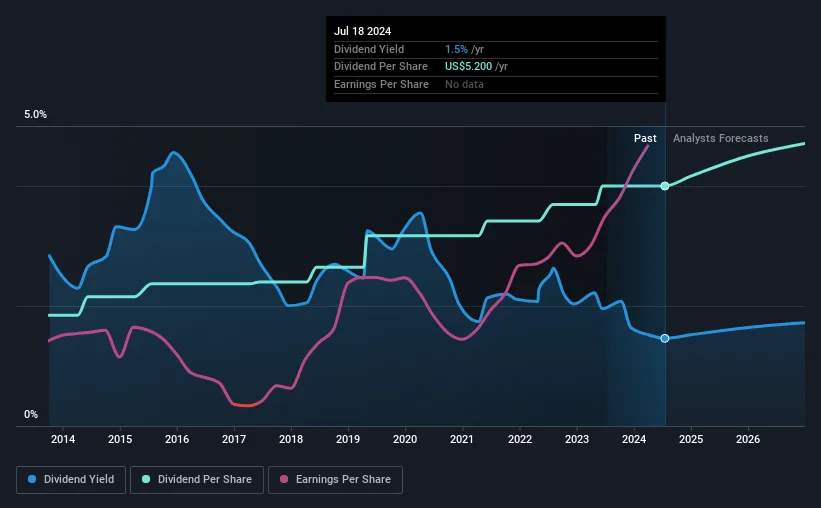Click the 5.0% y-axis label
Image resolution: width=821 pixels, height=508 pixels.
(x=35, y=115)
